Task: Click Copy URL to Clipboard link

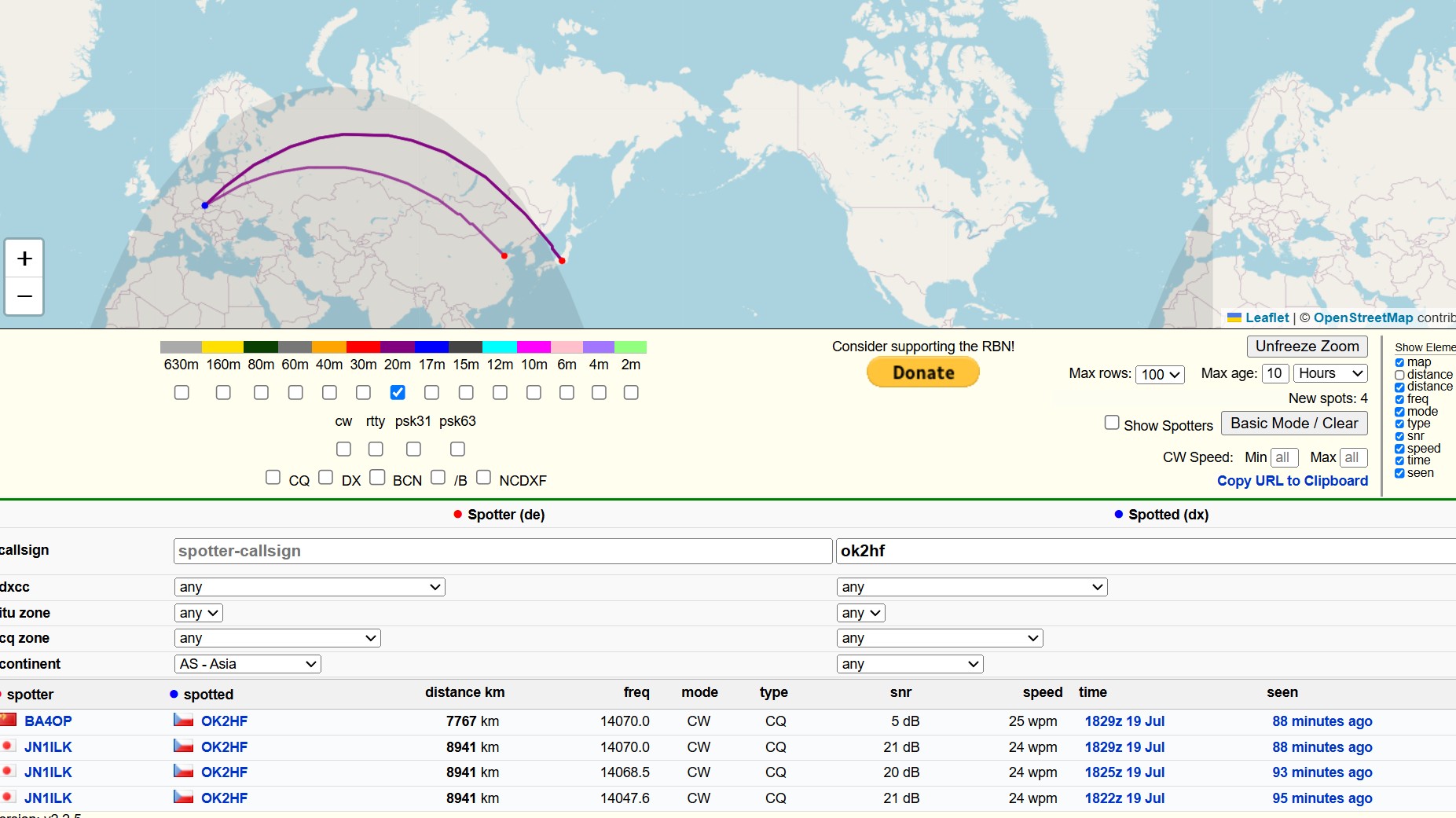Action: coord(1293,481)
